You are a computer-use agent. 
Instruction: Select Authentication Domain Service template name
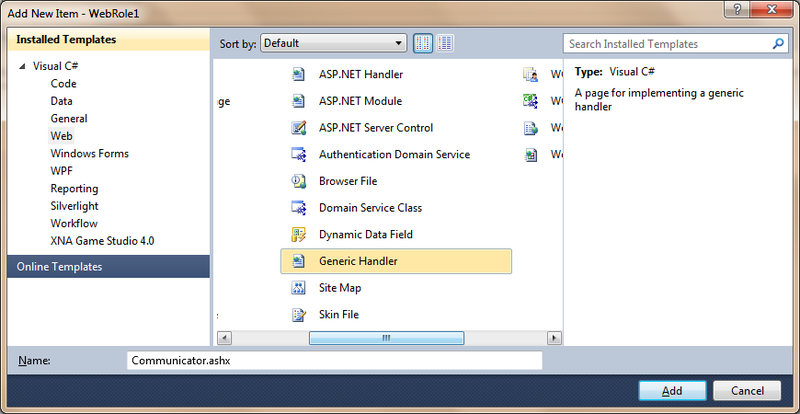tap(394, 154)
